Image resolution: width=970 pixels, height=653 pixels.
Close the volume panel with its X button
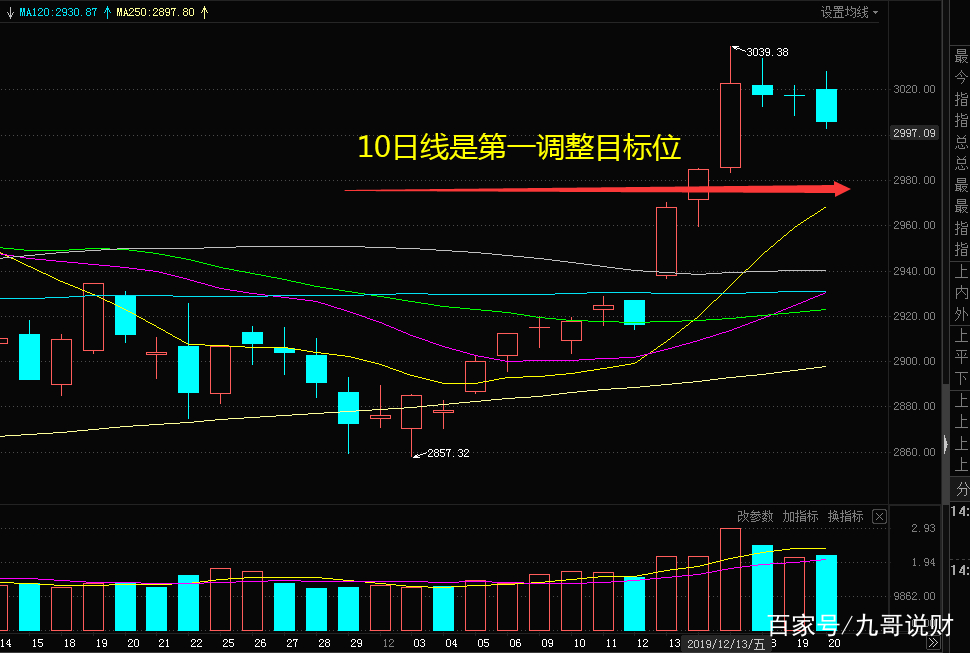(879, 517)
